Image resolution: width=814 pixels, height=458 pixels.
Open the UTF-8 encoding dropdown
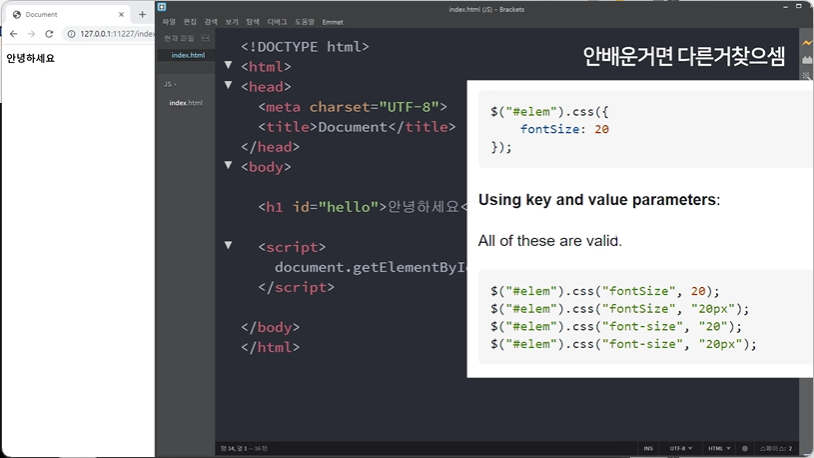[681, 448]
